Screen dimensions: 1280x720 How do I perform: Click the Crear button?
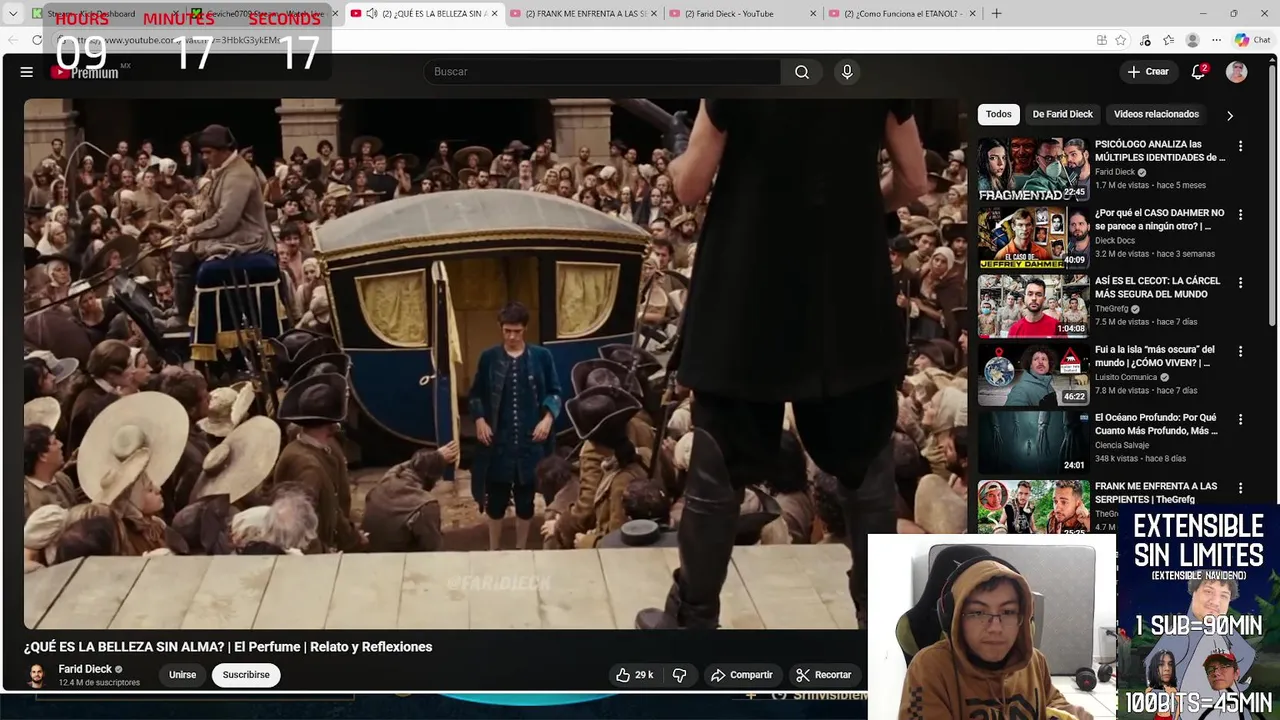(x=1148, y=72)
